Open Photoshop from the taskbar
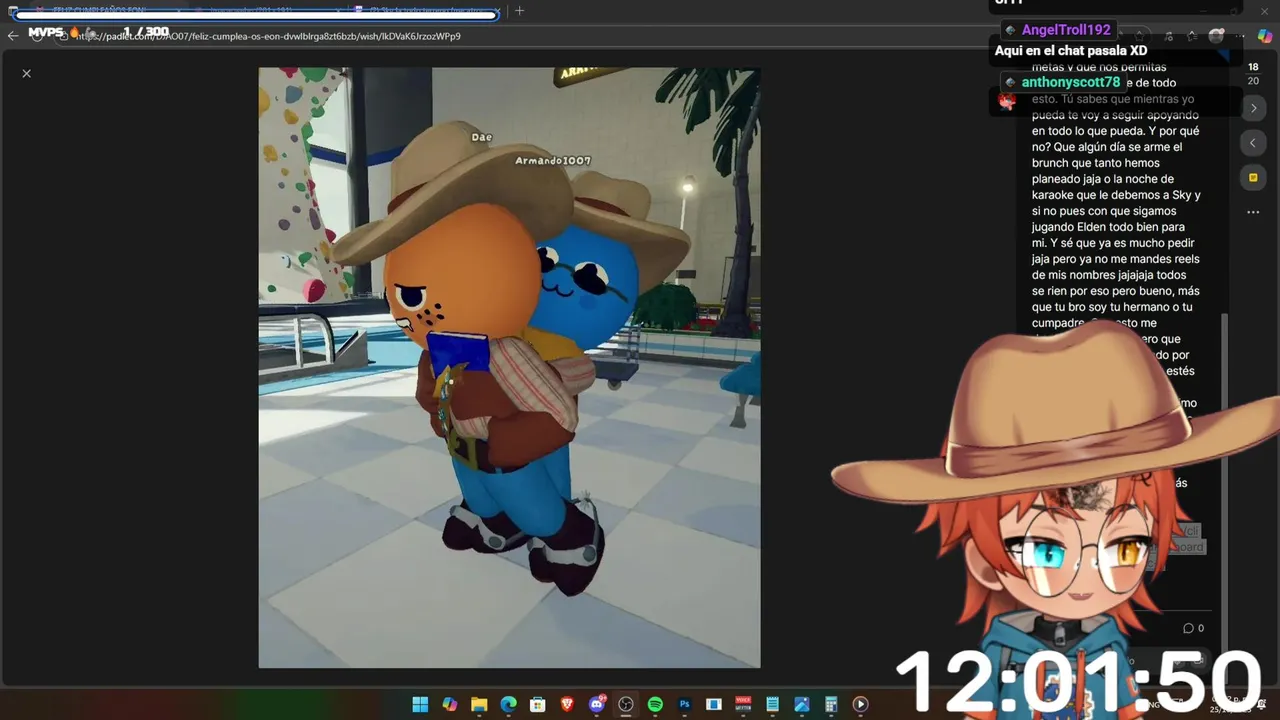This screenshot has height=720, width=1280. (x=684, y=704)
